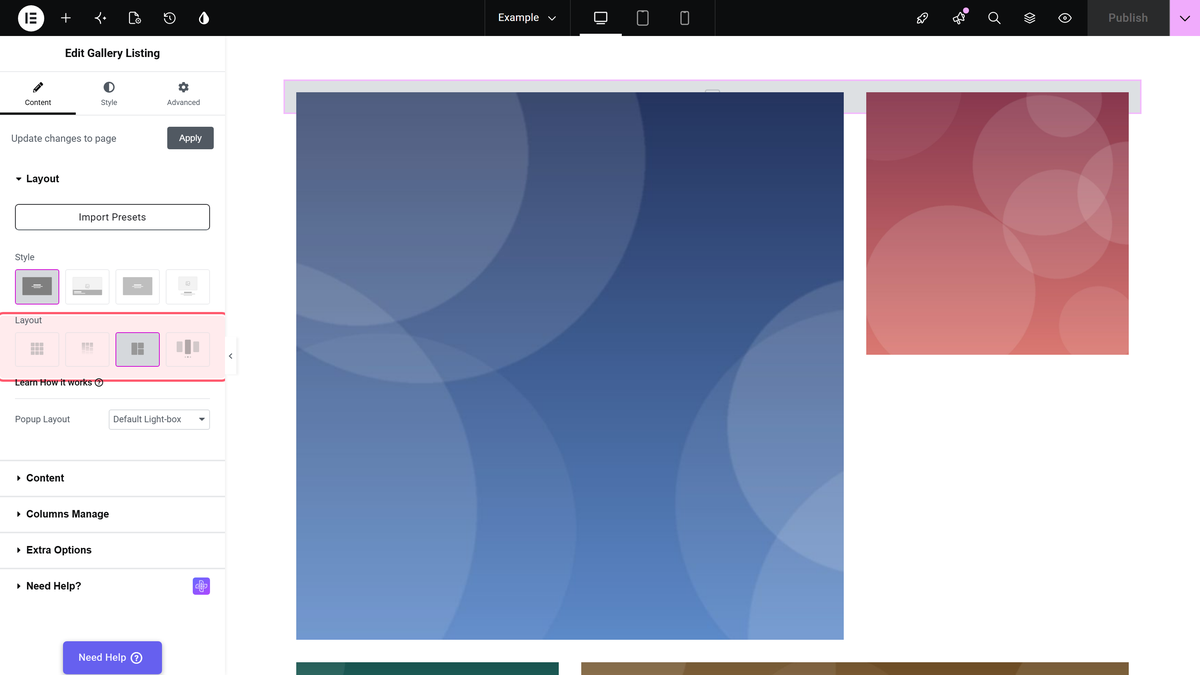Select the second gallery Style option
1200x675 pixels.
87,287
